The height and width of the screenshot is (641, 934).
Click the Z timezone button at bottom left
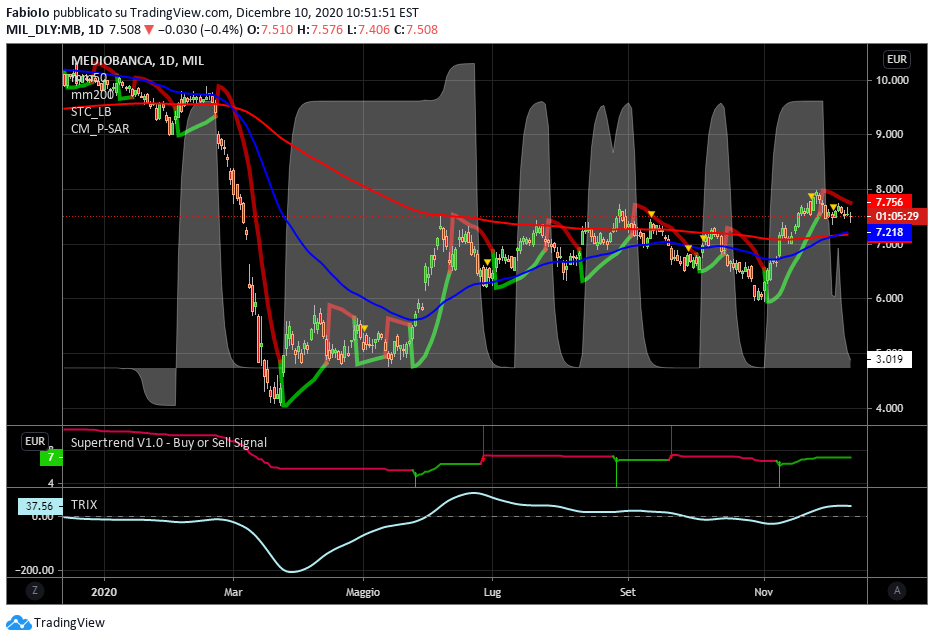pyautogui.click(x=35, y=591)
